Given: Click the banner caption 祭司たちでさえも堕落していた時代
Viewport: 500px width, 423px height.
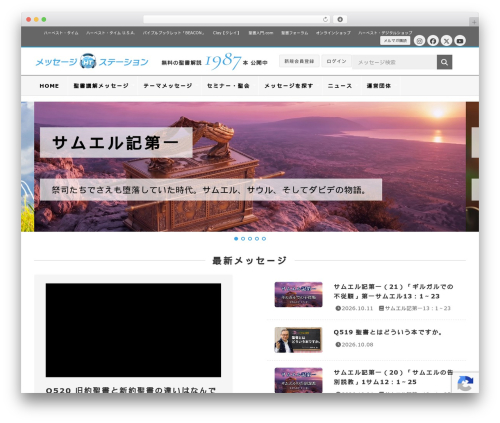Looking at the screenshot, I should 211,190.
